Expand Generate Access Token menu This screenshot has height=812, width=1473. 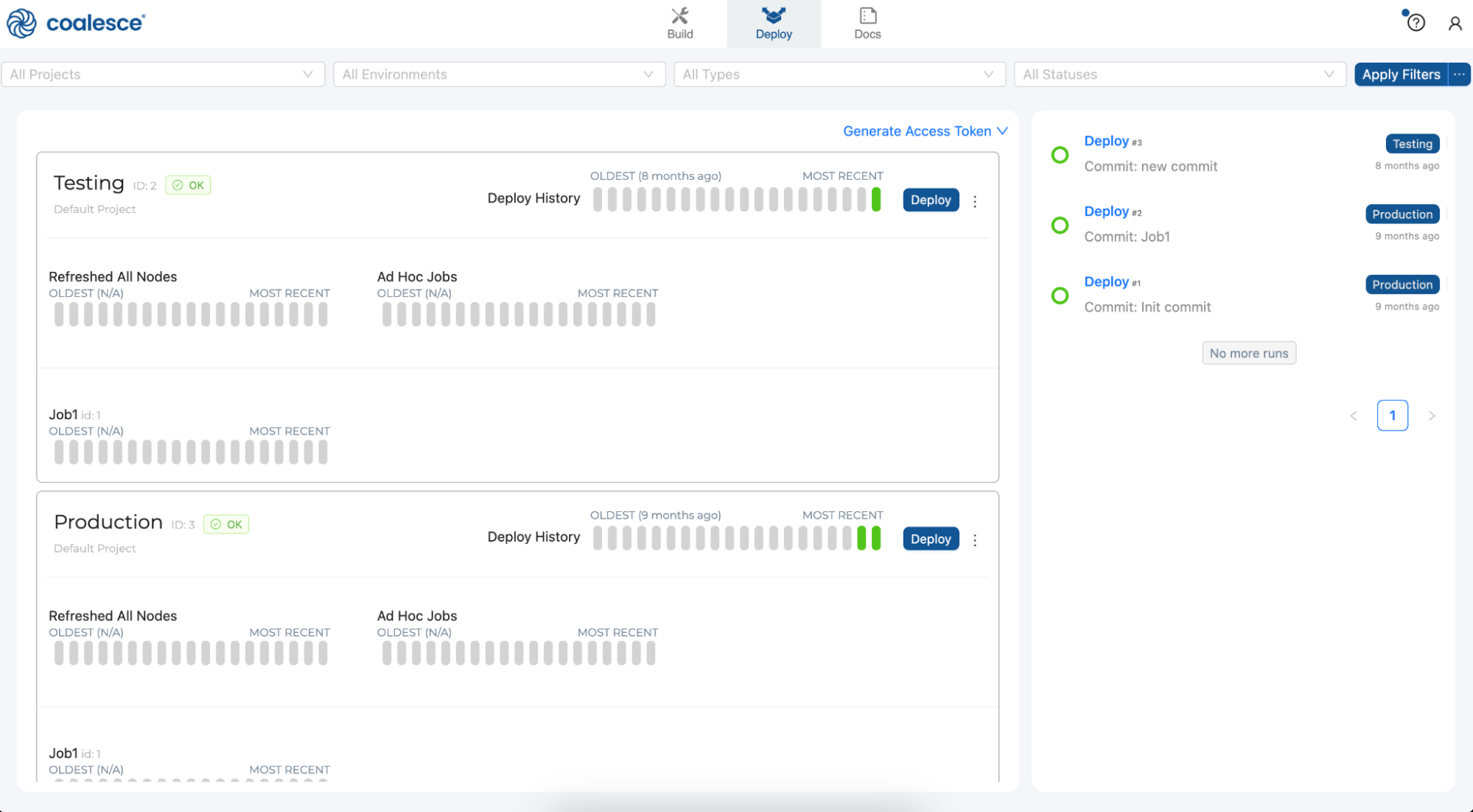pyautogui.click(x=925, y=131)
